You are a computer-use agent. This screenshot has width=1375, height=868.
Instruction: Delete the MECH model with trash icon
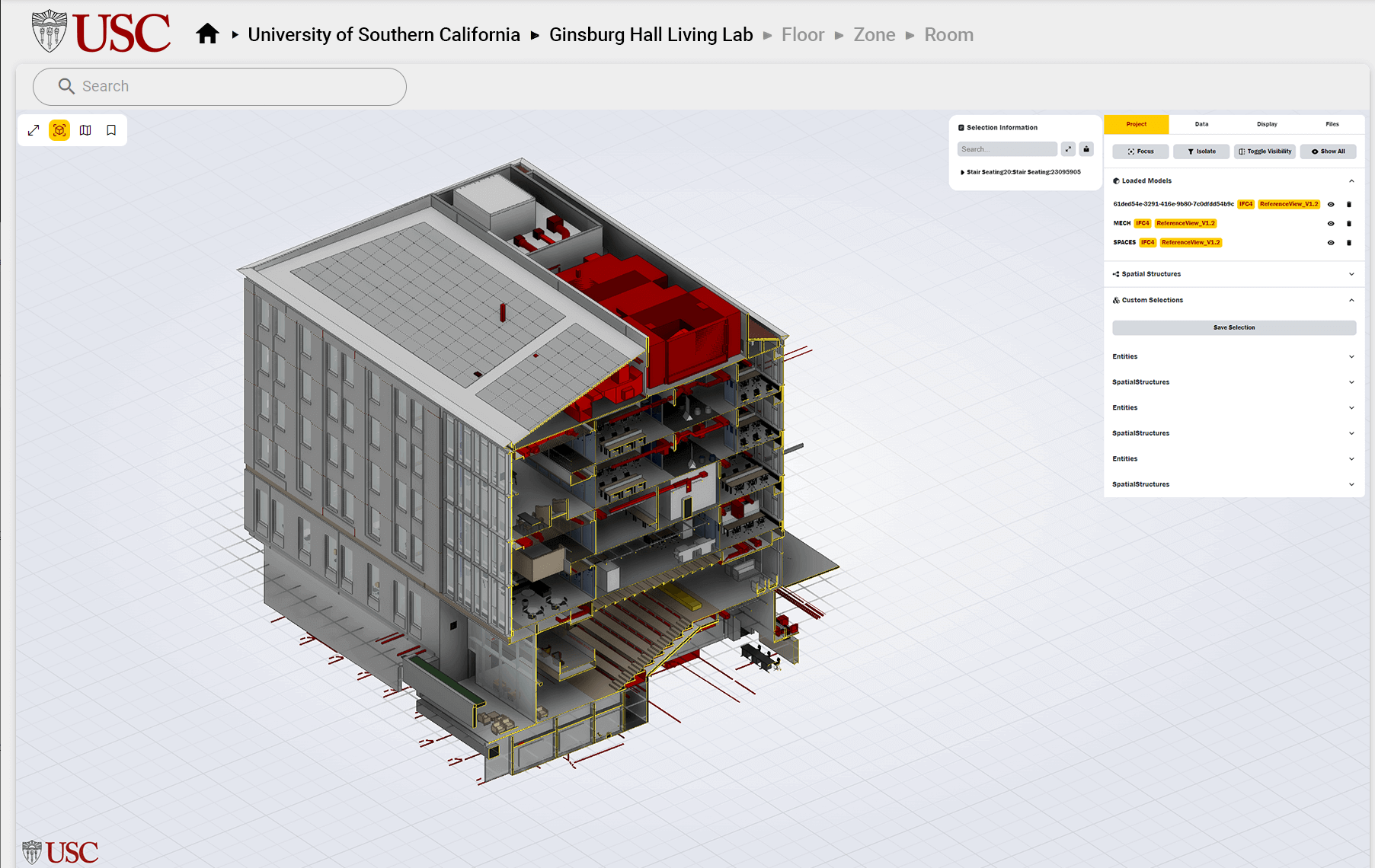tap(1348, 223)
